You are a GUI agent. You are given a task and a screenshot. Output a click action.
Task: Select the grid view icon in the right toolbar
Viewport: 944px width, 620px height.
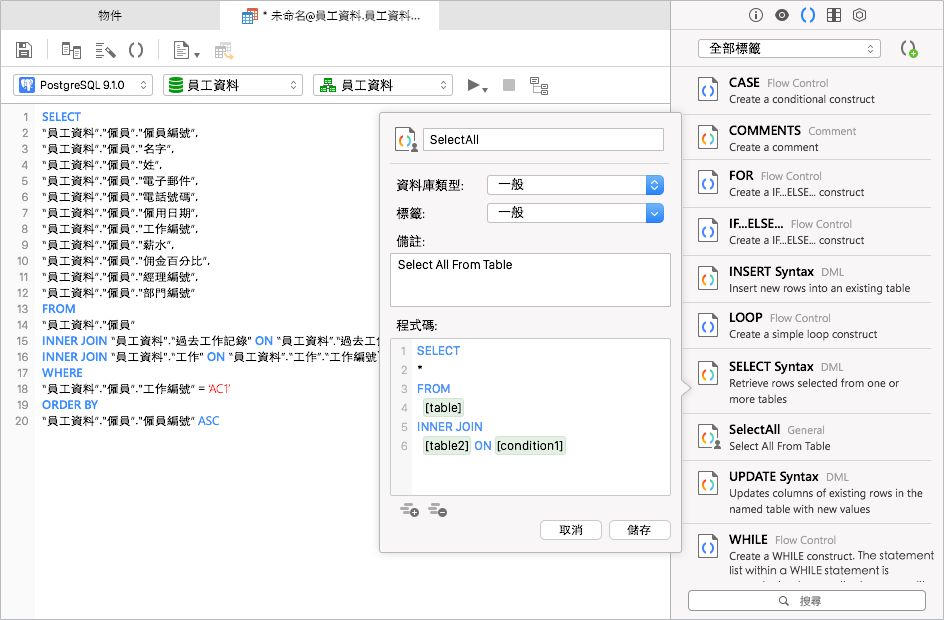pyautogui.click(x=834, y=15)
